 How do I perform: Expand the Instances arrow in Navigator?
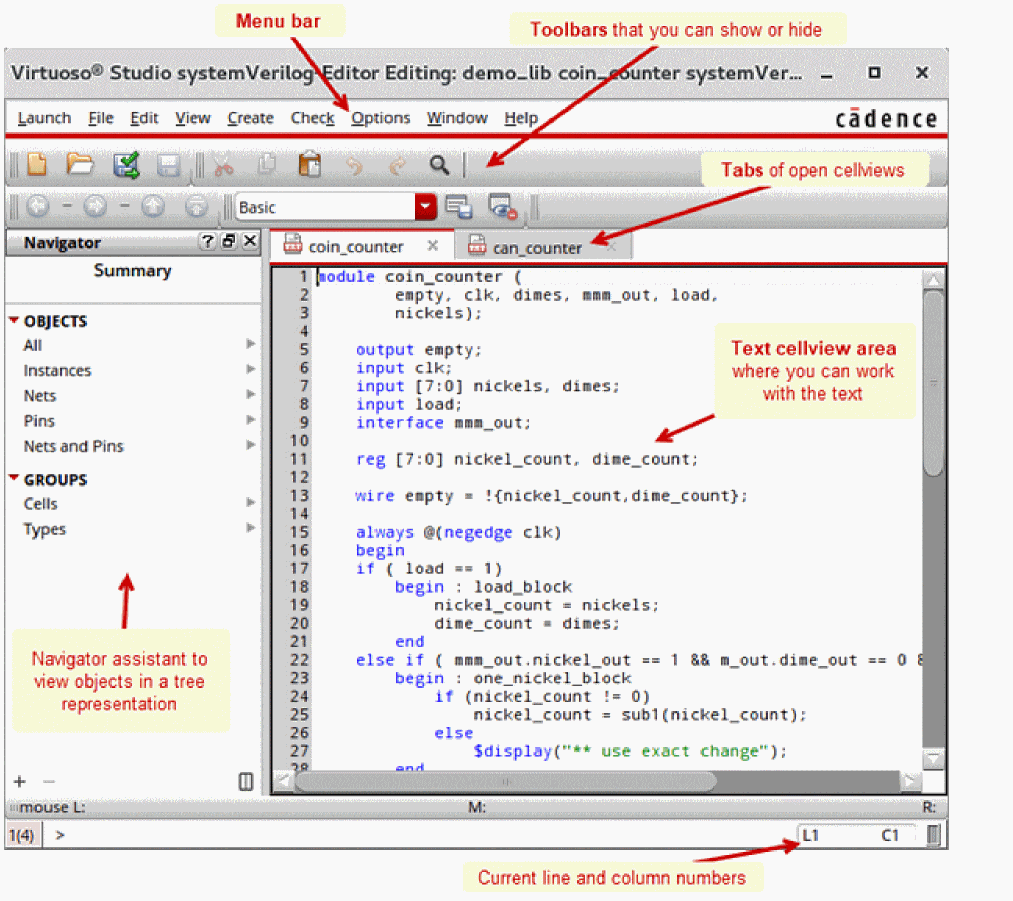pyautogui.click(x=251, y=370)
